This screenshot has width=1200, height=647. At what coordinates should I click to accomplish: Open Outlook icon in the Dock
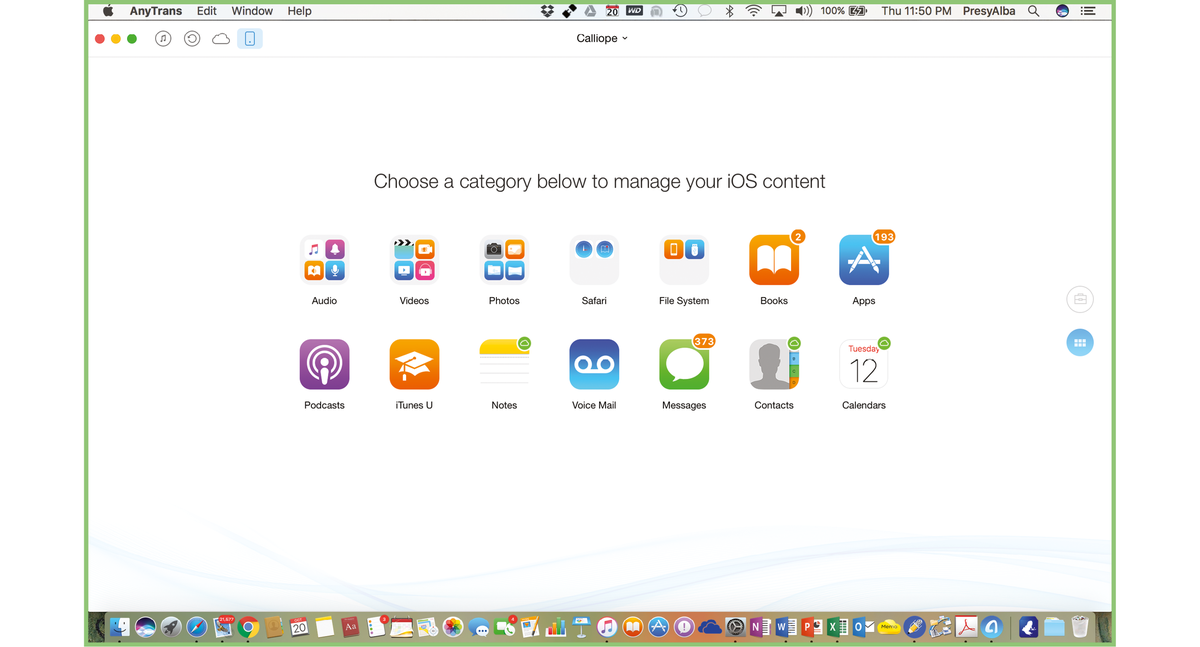863,627
